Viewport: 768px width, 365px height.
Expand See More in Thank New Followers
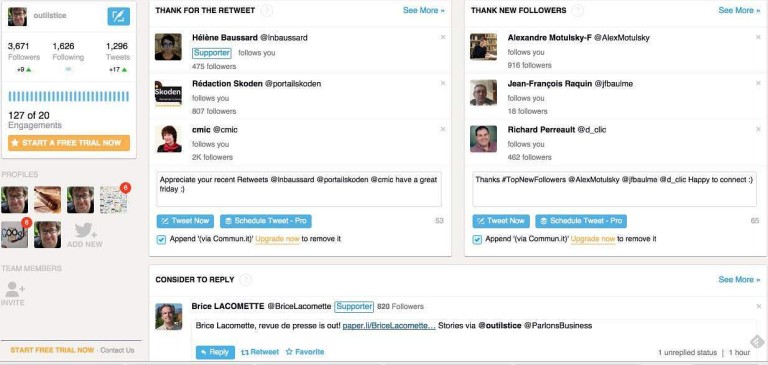(x=739, y=10)
